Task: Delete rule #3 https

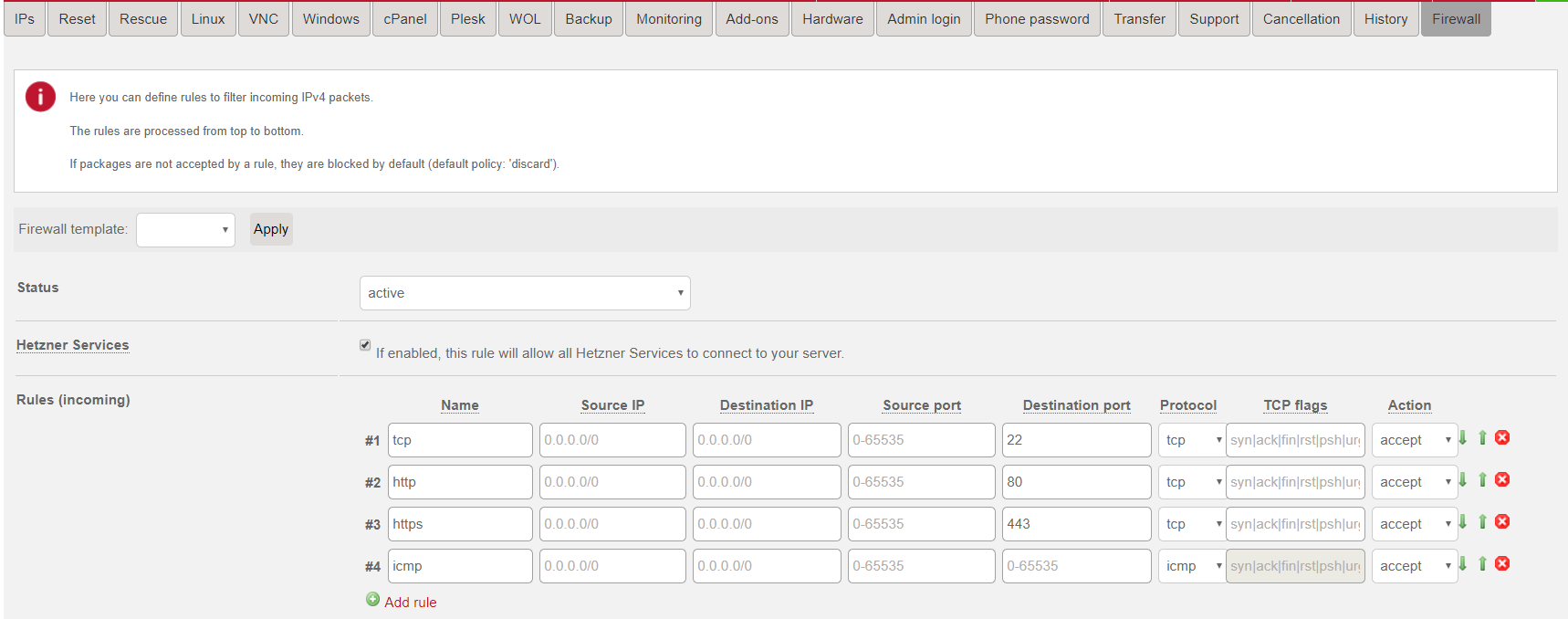Action: [1502, 522]
